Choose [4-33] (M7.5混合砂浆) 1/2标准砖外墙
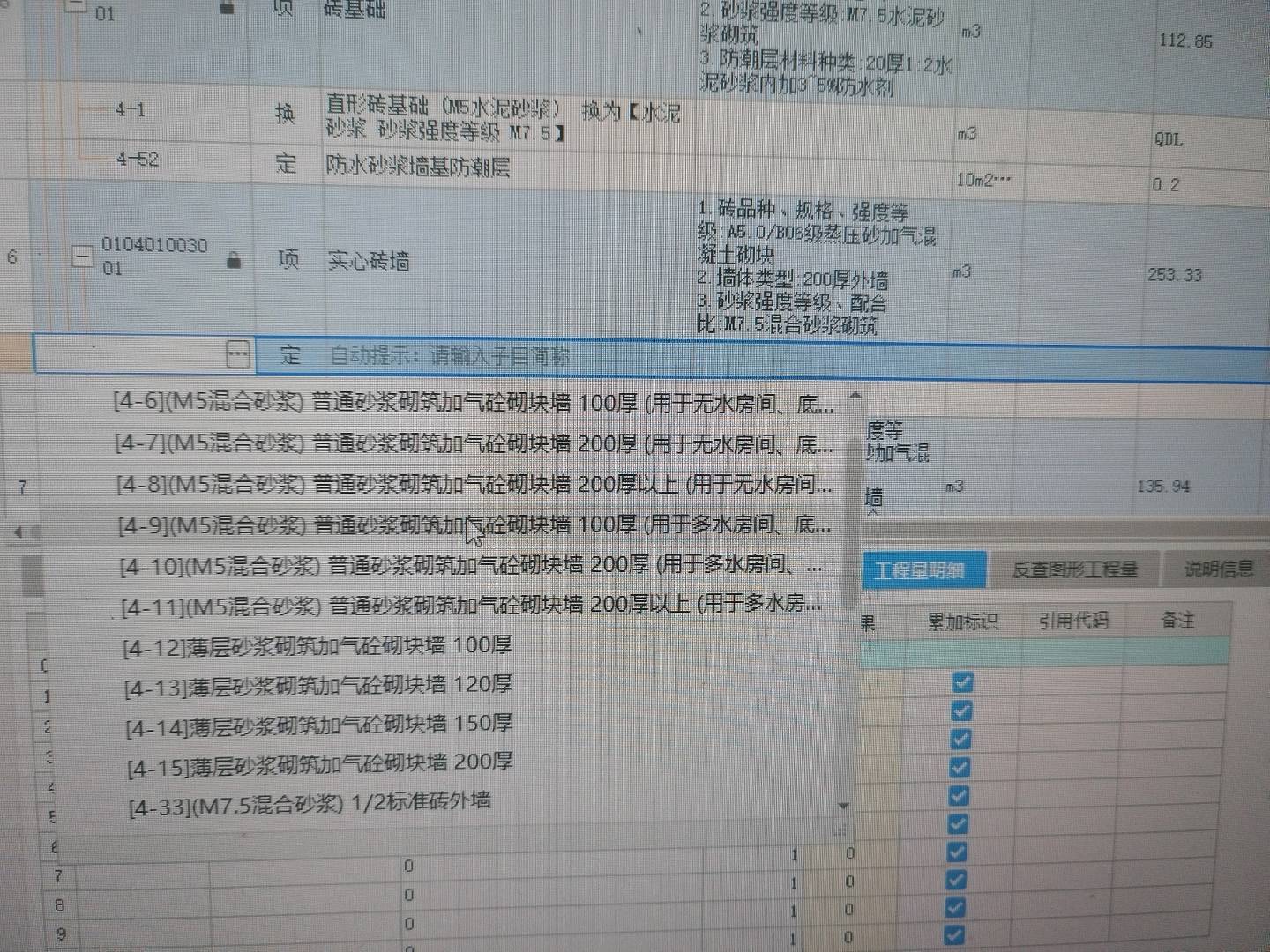This screenshot has height=952, width=1270. 310,804
